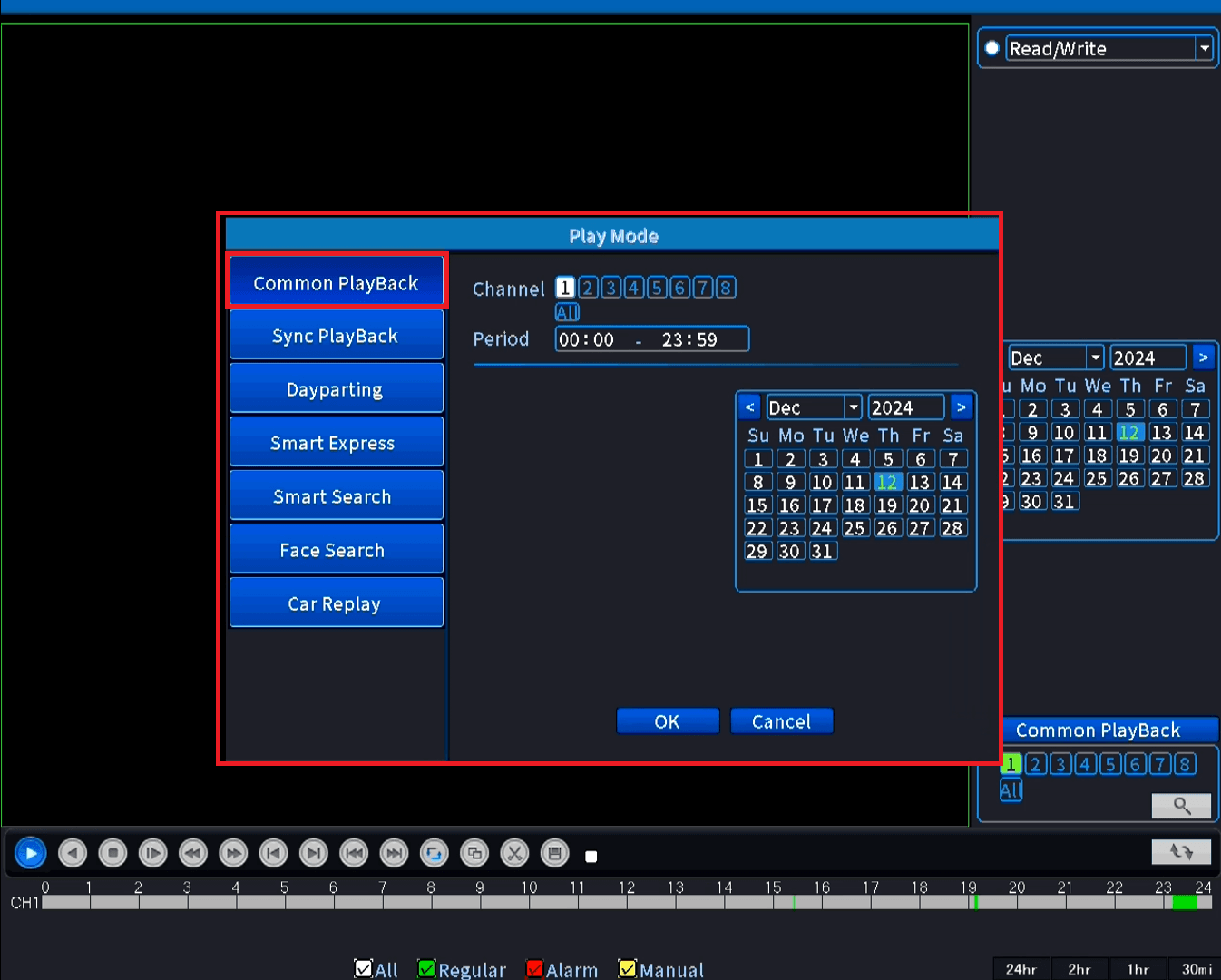The image size is (1221, 980).
Task: Select Smart Express mode
Action: [x=337, y=443]
